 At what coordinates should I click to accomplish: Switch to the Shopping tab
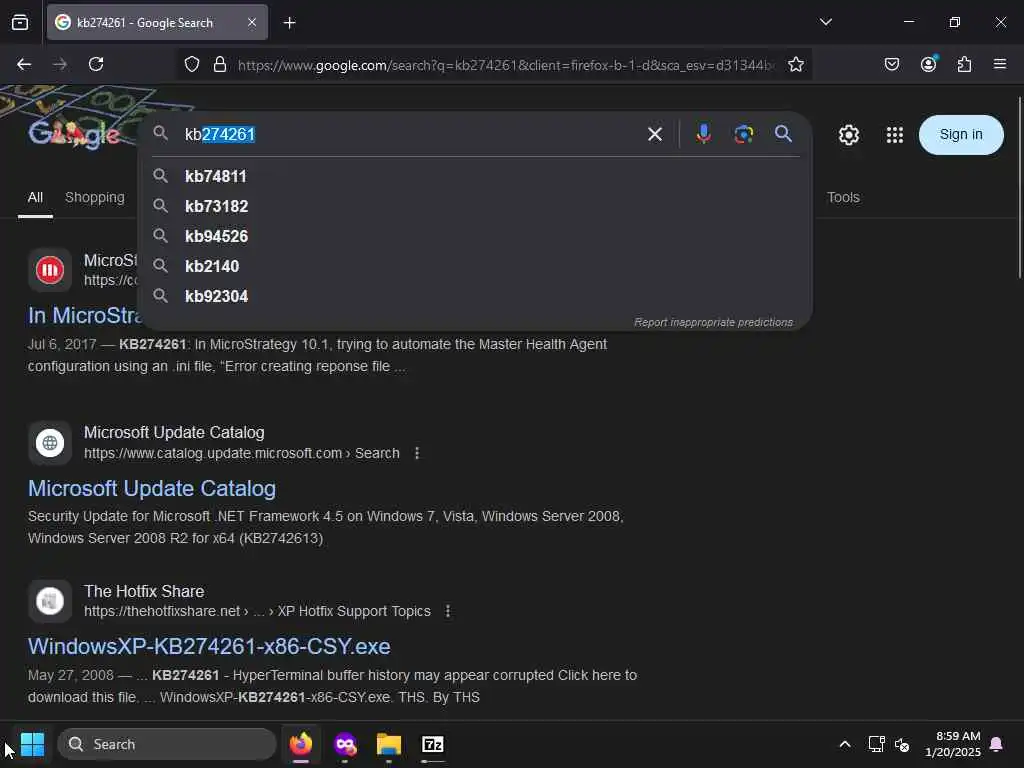pos(95,197)
